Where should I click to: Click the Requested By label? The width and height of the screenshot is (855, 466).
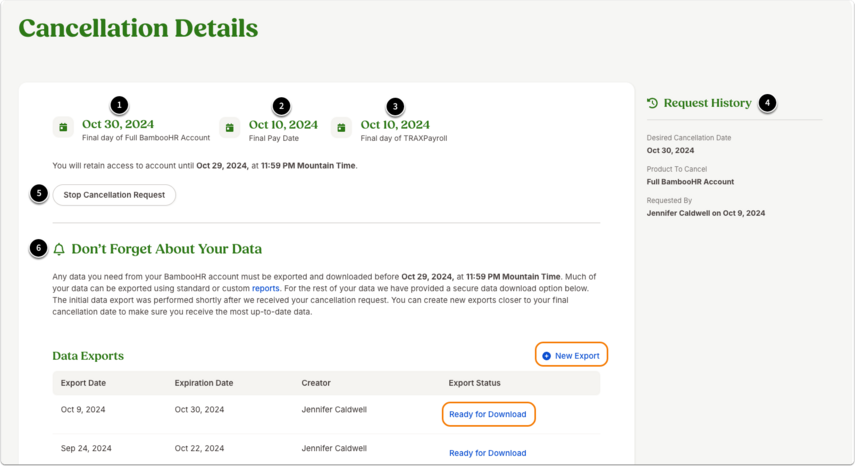tap(669, 201)
